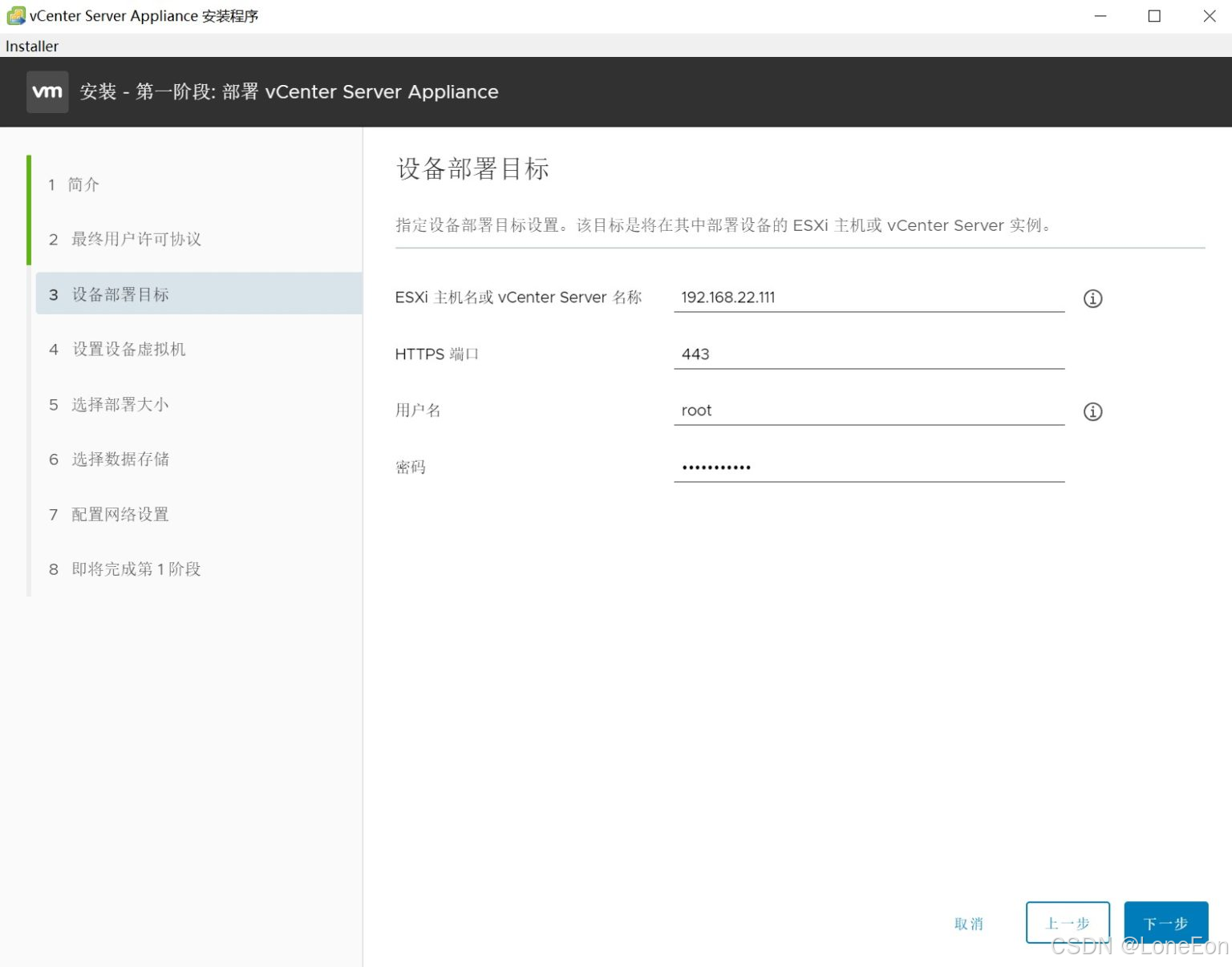Open step 2 最终用户许可协议
The image size is (1232, 967).
[x=136, y=239]
